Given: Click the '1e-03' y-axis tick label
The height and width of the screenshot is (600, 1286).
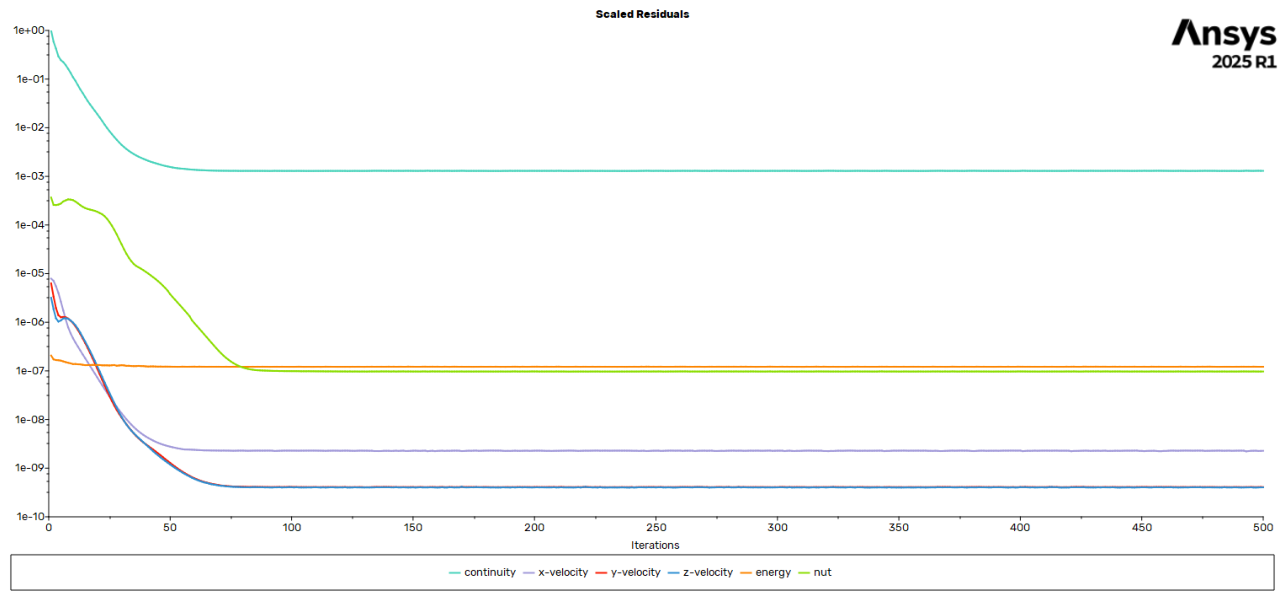Looking at the screenshot, I should [x=28, y=177].
